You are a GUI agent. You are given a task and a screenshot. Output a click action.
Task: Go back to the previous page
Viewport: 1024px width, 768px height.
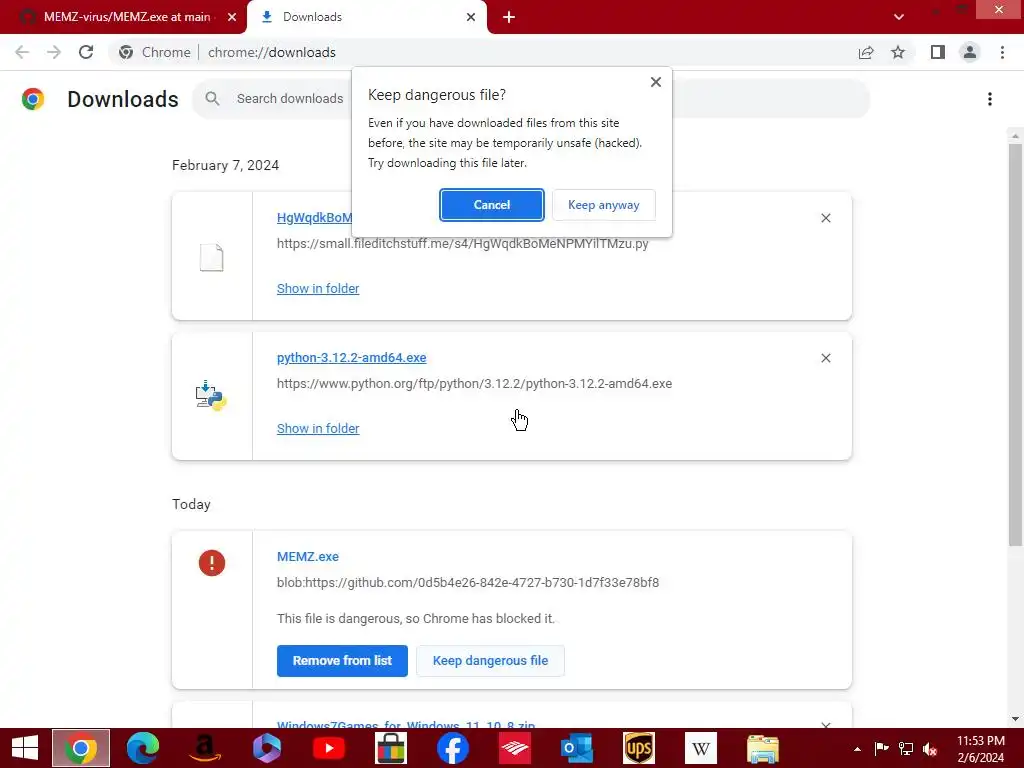pyautogui.click(x=22, y=52)
